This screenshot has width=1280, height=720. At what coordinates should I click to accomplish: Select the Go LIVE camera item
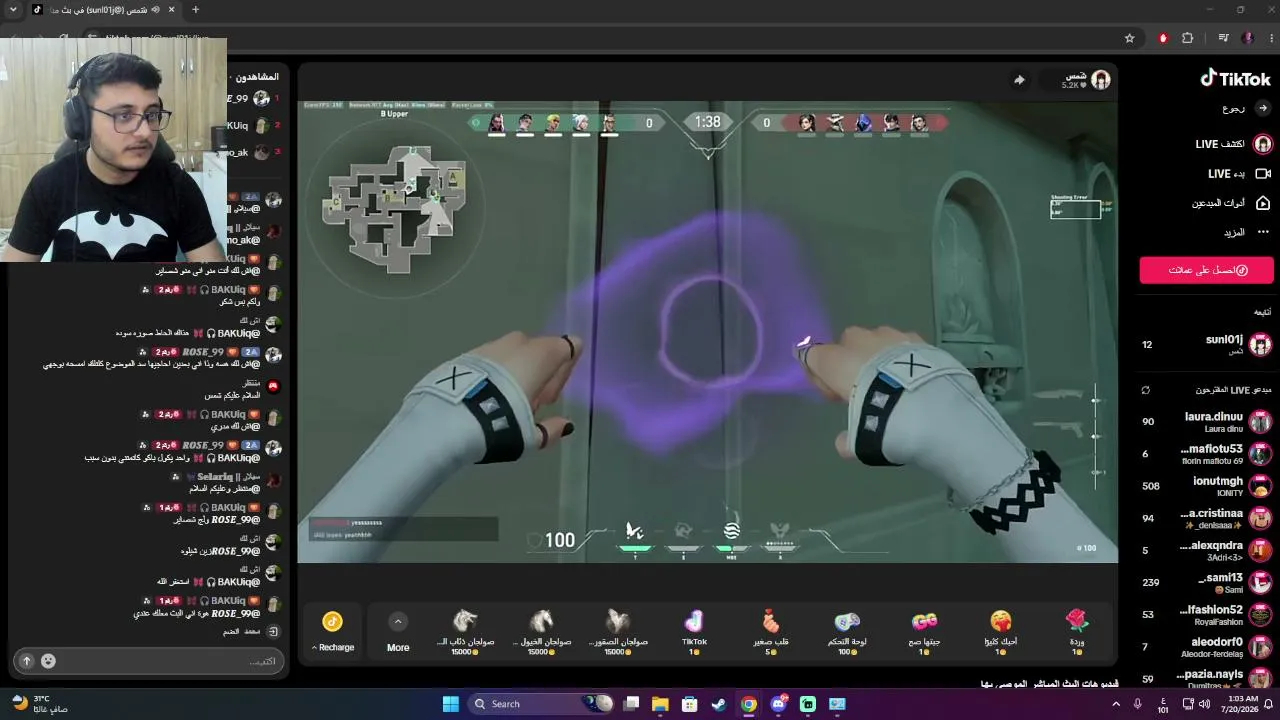pos(1240,174)
